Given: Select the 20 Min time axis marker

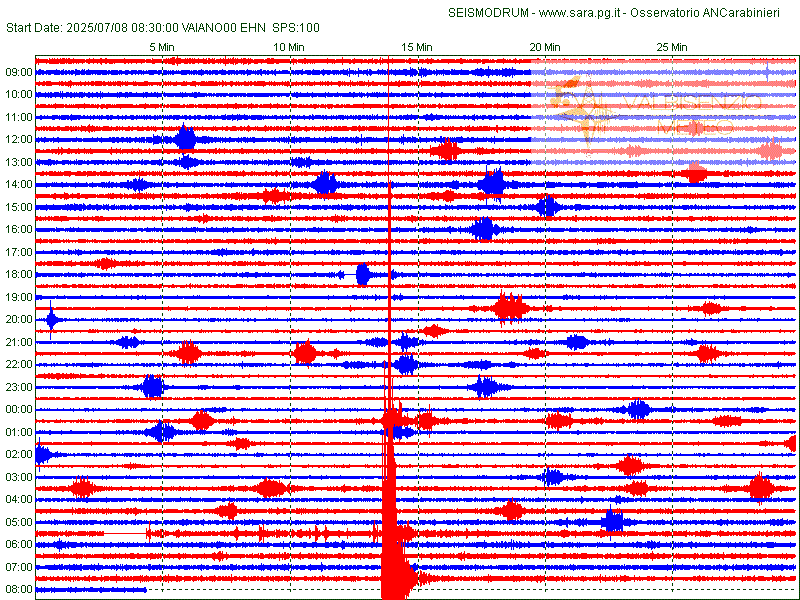Looking at the screenshot, I should (x=544, y=47).
